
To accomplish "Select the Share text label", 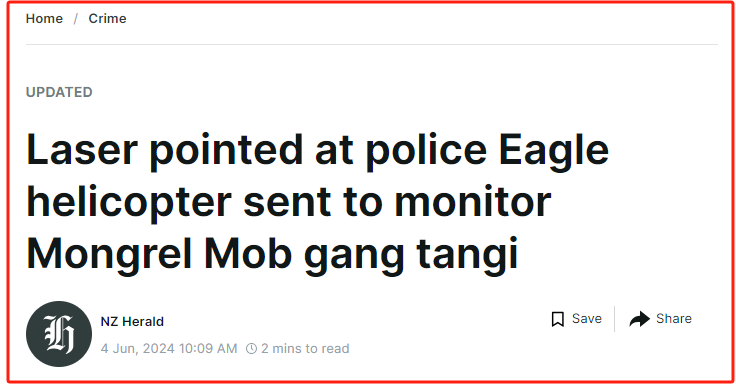I will [x=674, y=318].
